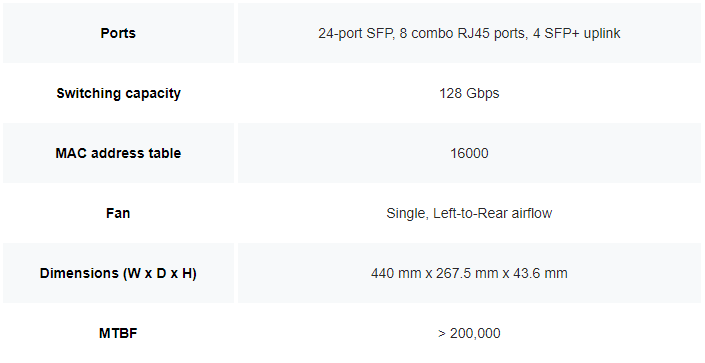Click the 4 SFP+ uplink text
Viewport: 705px width, 363px height.
577,33
